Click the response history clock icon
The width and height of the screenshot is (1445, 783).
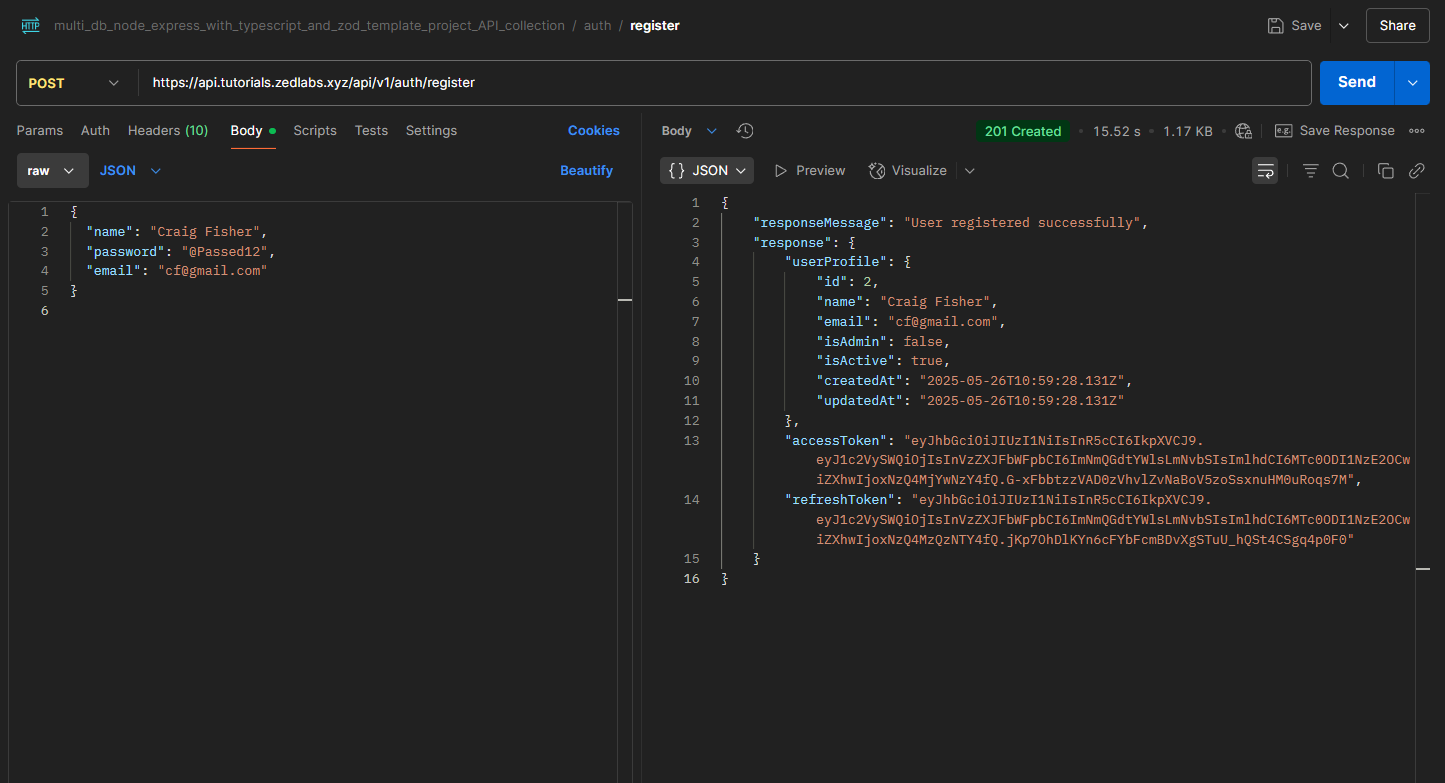pyautogui.click(x=745, y=131)
